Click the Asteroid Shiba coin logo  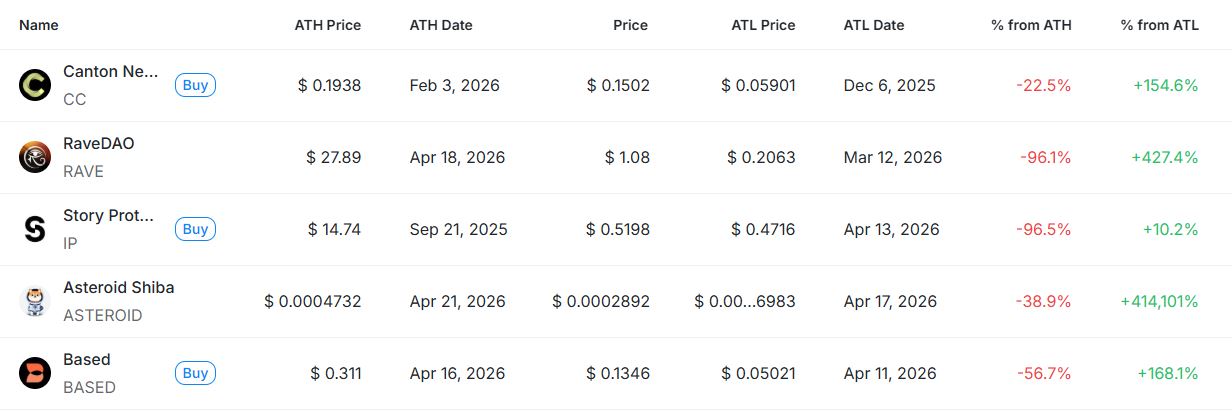pos(35,301)
